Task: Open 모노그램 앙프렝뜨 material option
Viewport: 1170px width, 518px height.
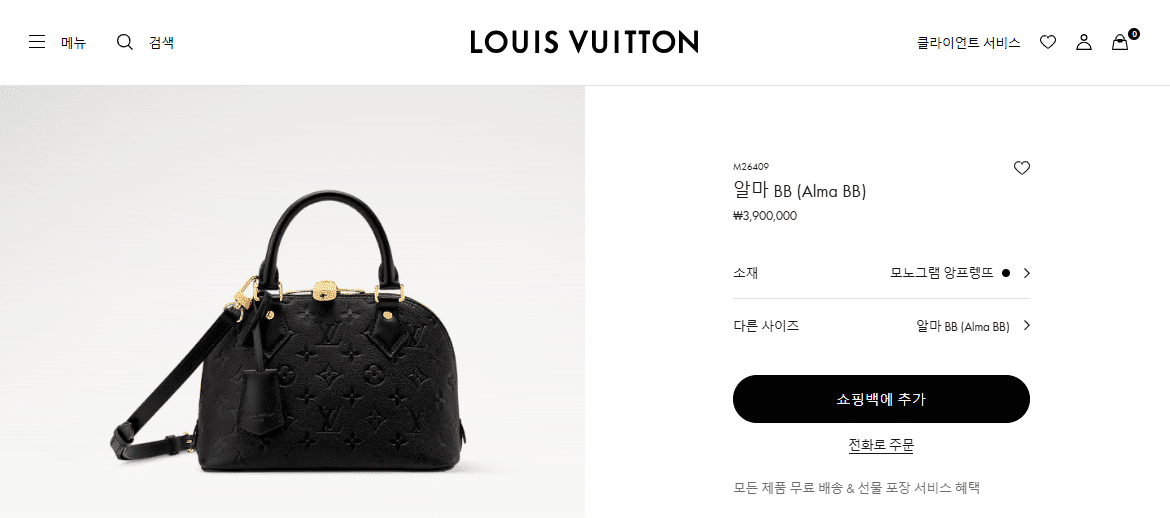Action: pyautogui.click(x=942, y=273)
